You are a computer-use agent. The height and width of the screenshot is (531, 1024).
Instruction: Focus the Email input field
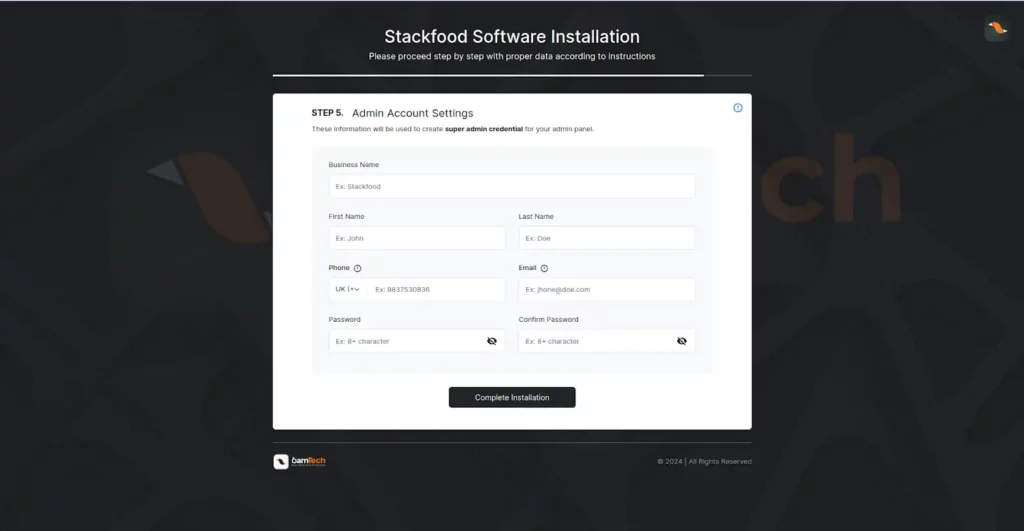coord(607,289)
